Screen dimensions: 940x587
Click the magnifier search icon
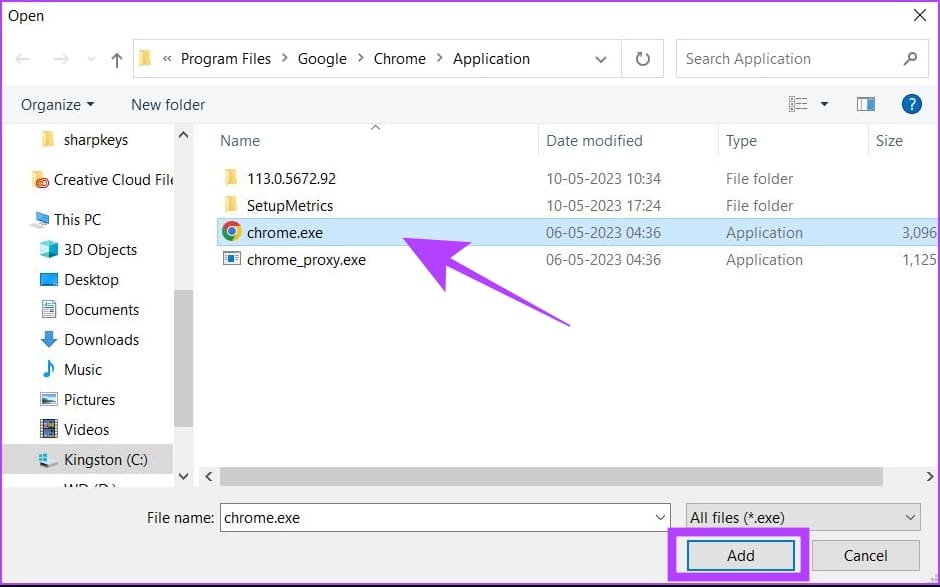[911, 59]
